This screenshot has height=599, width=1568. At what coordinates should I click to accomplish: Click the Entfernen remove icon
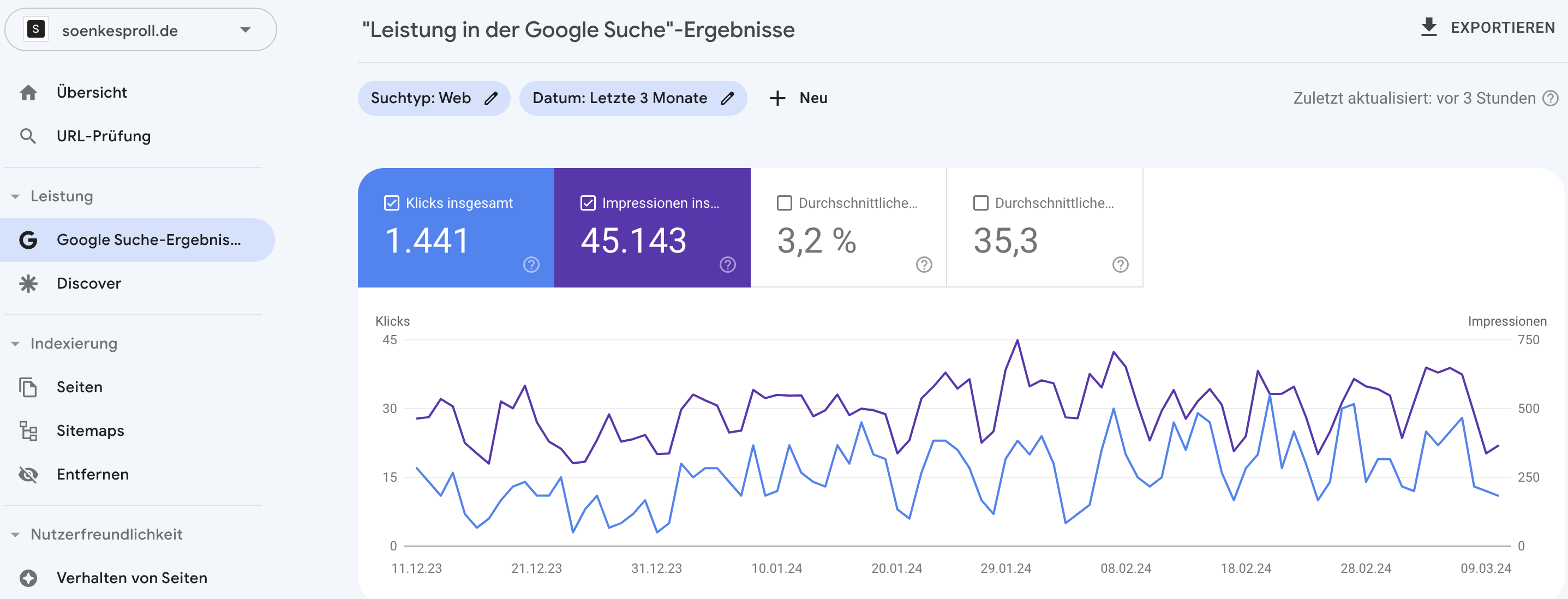[x=29, y=473]
